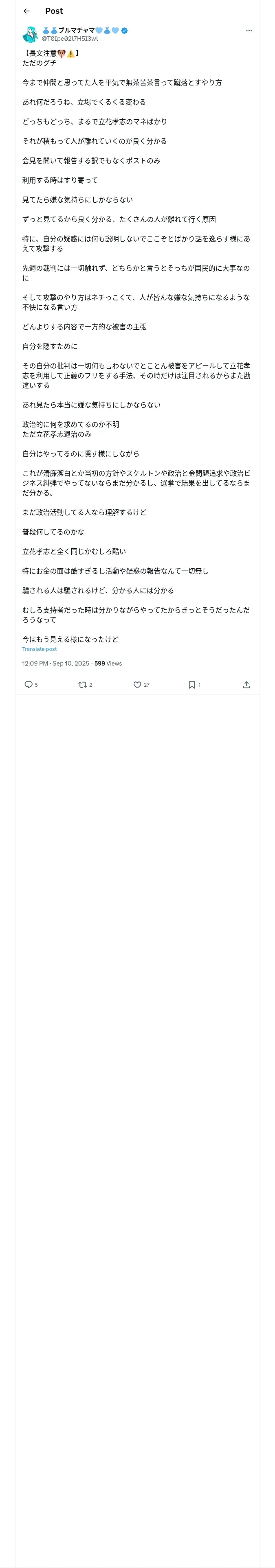Bookmark the post with the bookmark icon
275x1568 pixels.
191,685
